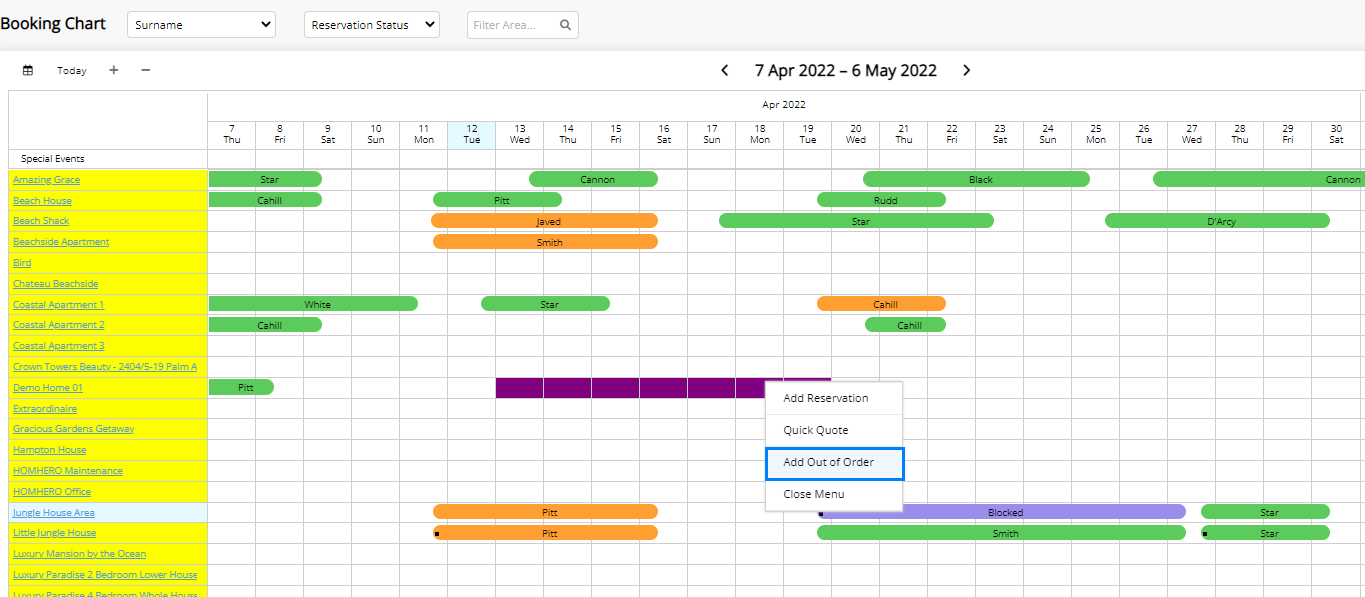The height and width of the screenshot is (597, 1365).
Task: Select Add Out of Order option
Action: click(x=828, y=462)
